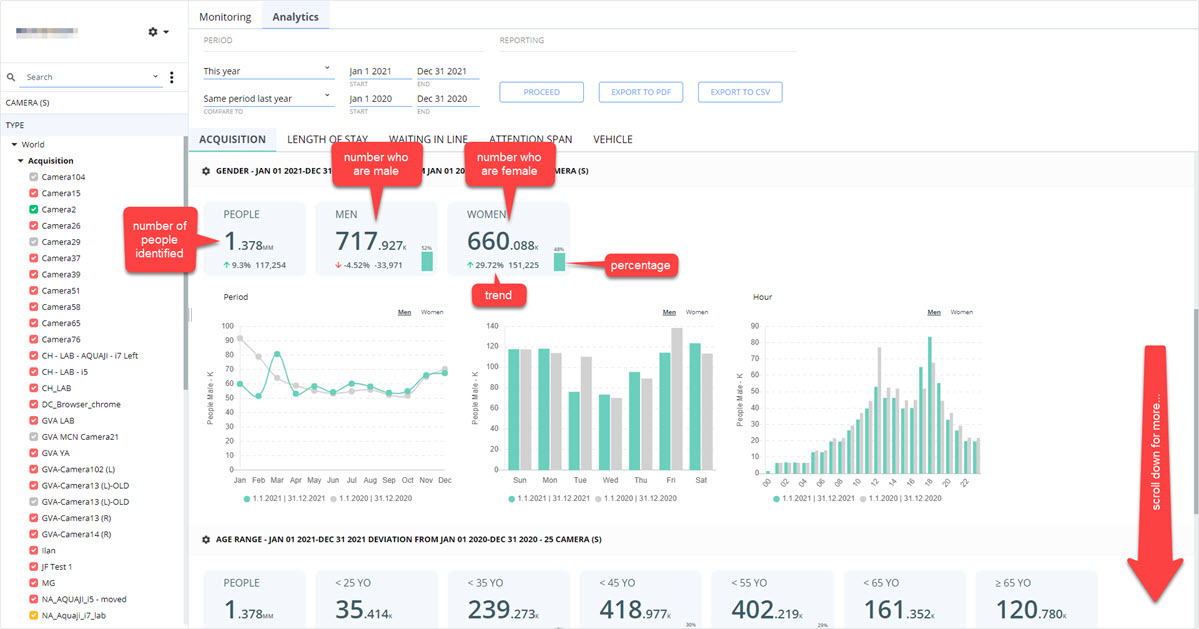Open the Vehicle tab

pyautogui.click(x=612, y=139)
